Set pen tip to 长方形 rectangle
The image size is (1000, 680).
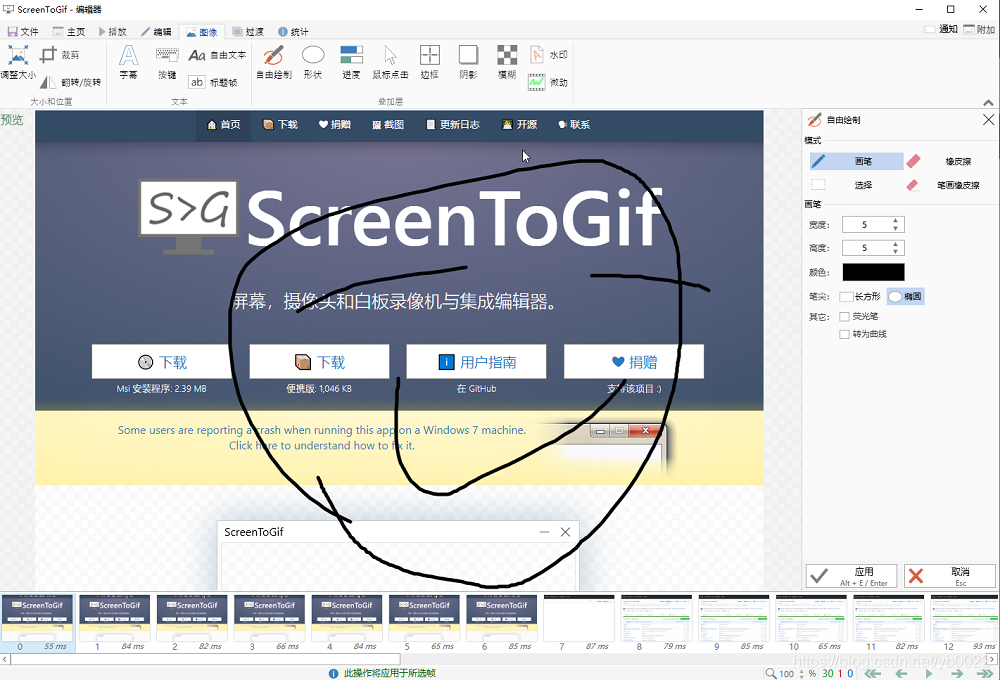coord(860,297)
